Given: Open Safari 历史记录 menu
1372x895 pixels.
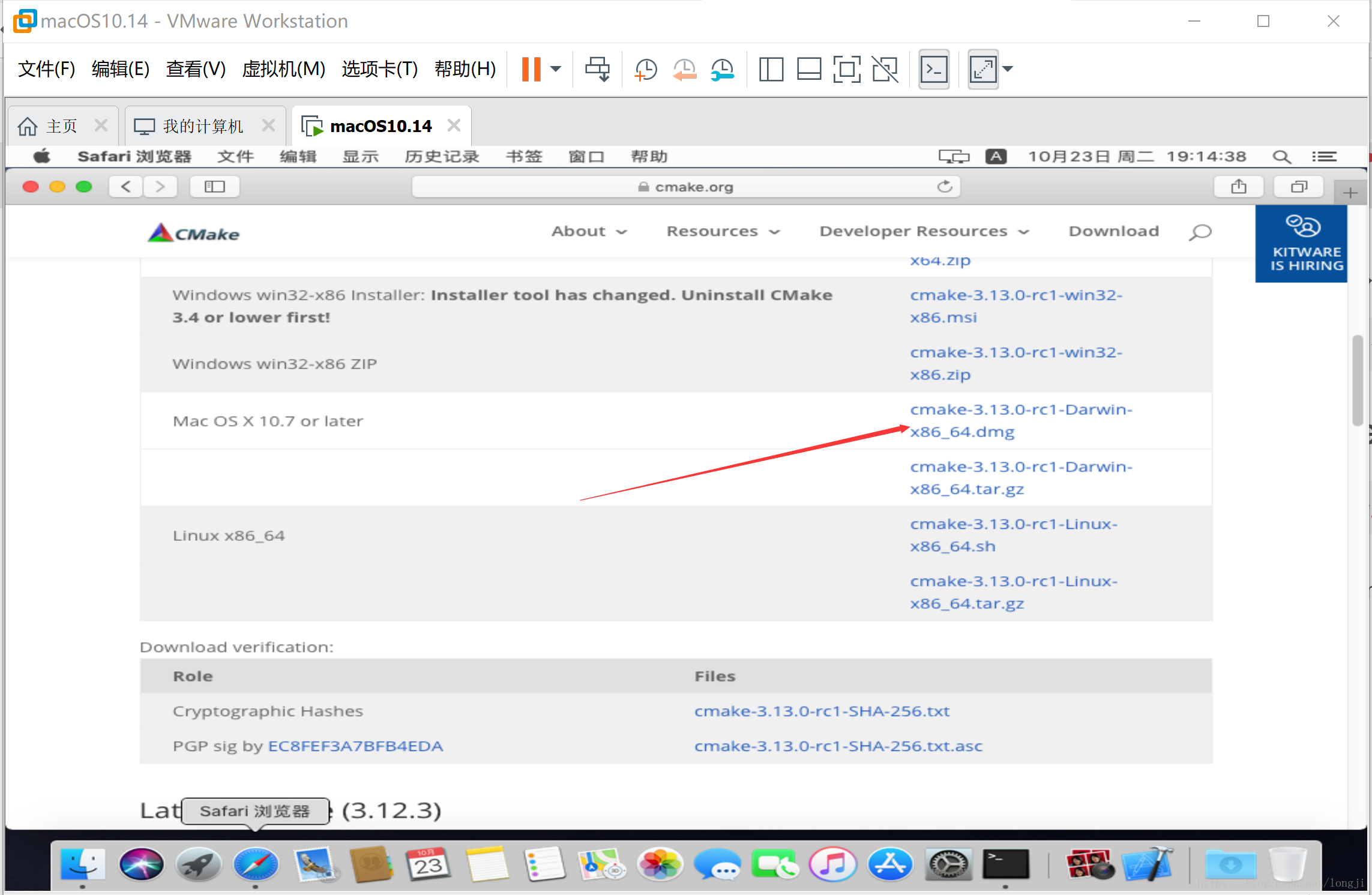Looking at the screenshot, I should (442, 157).
